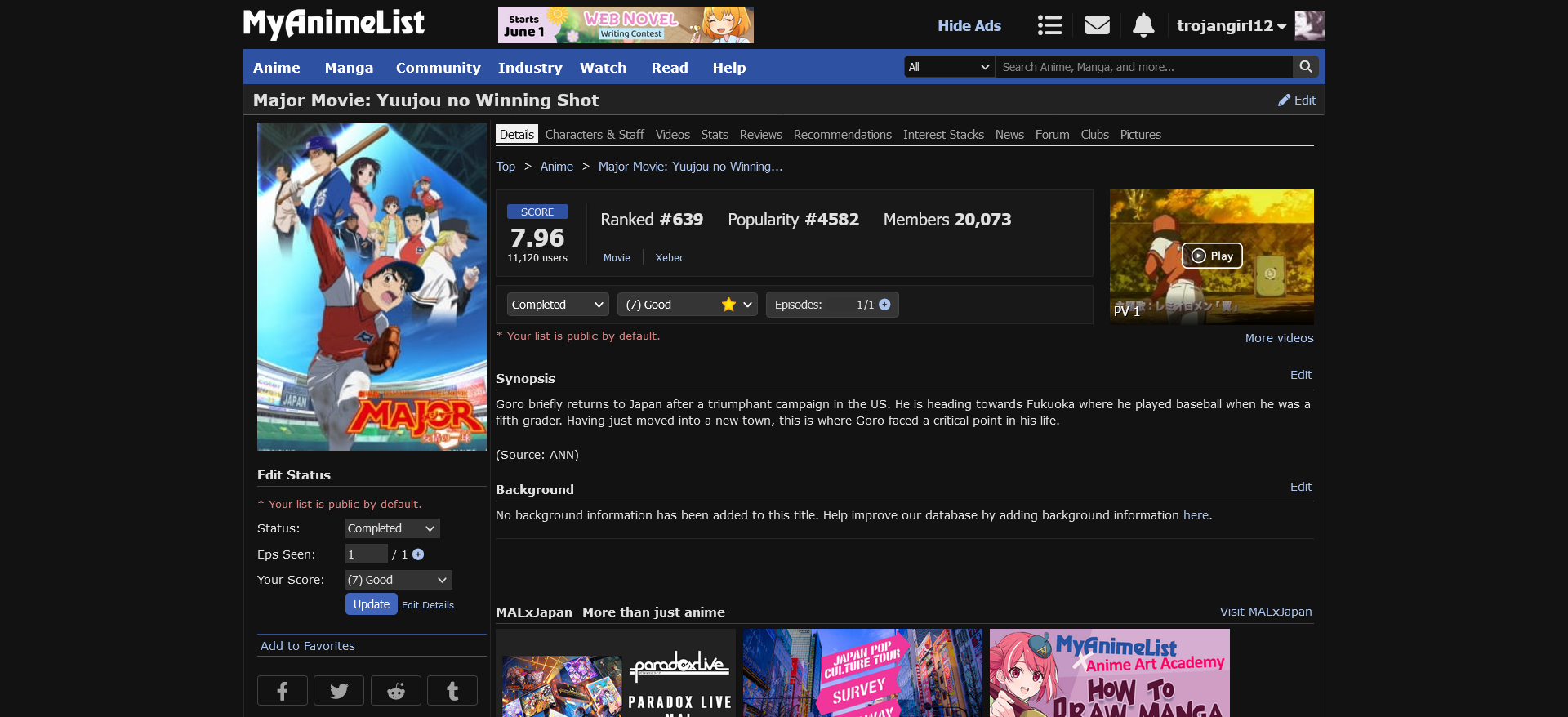Click Add to Favorites link
Screen dimensions: 1568x717
click(x=308, y=646)
